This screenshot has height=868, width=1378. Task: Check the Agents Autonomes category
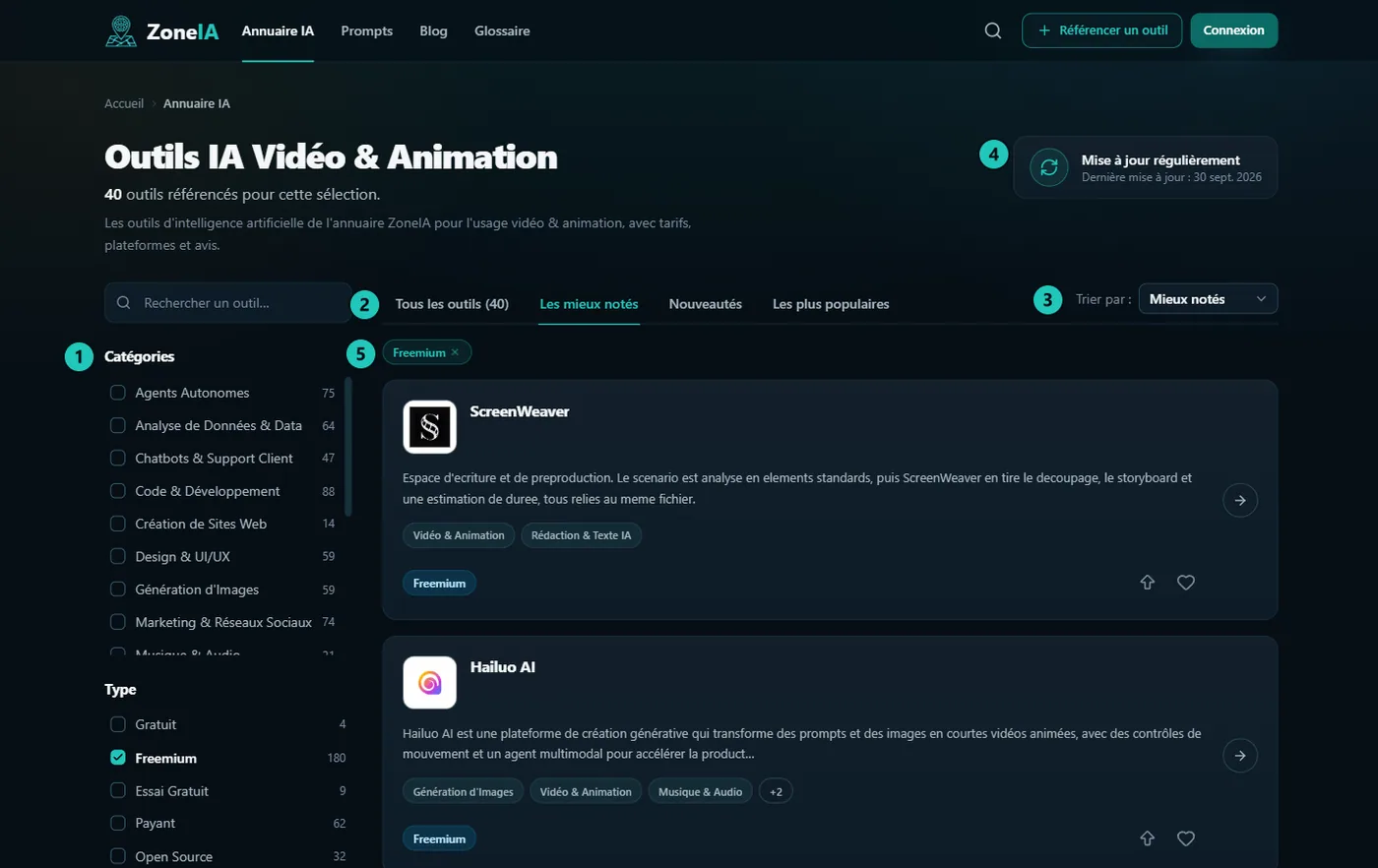pos(118,393)
